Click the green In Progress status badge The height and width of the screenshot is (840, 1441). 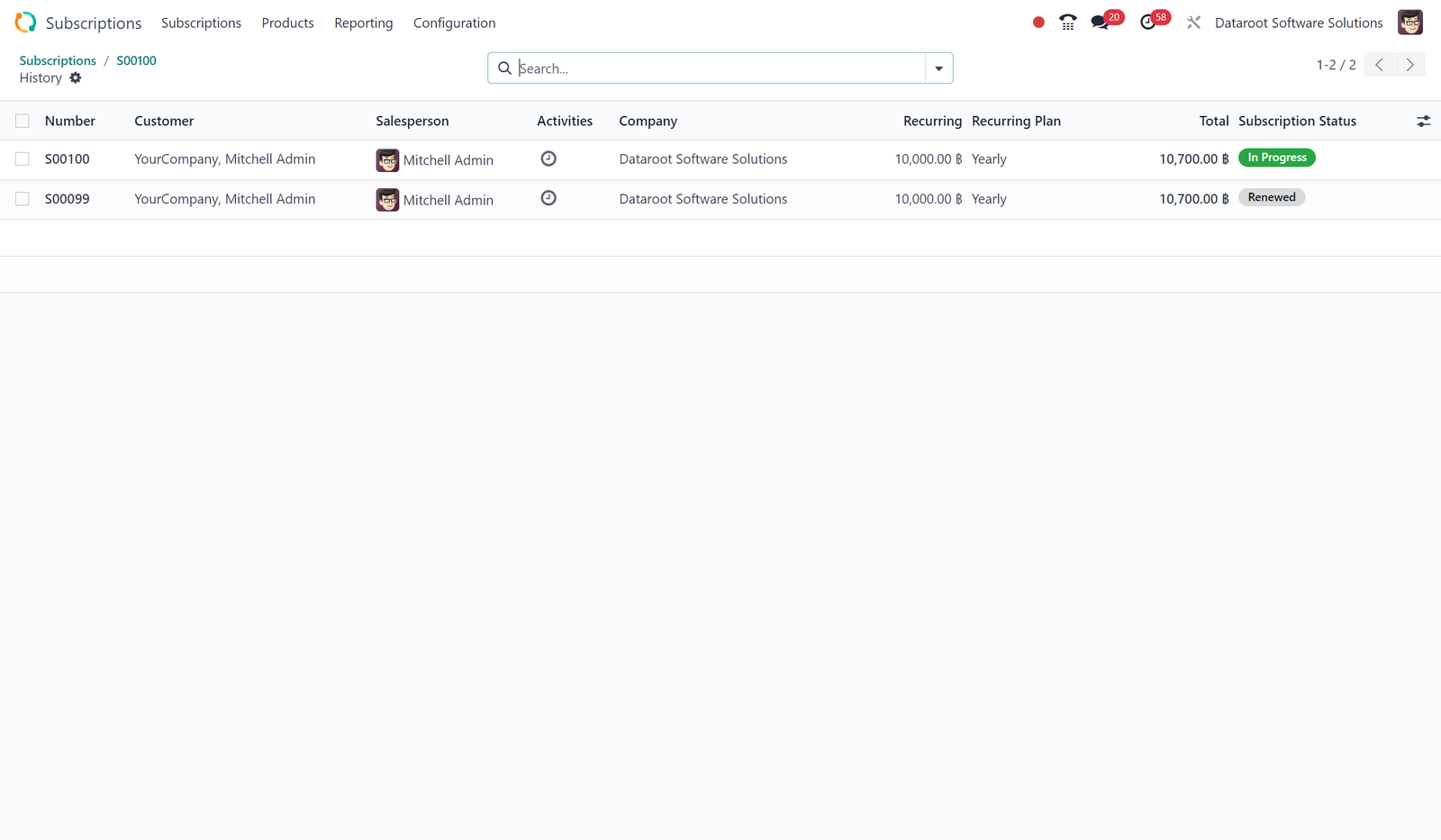pos(1276,158)
